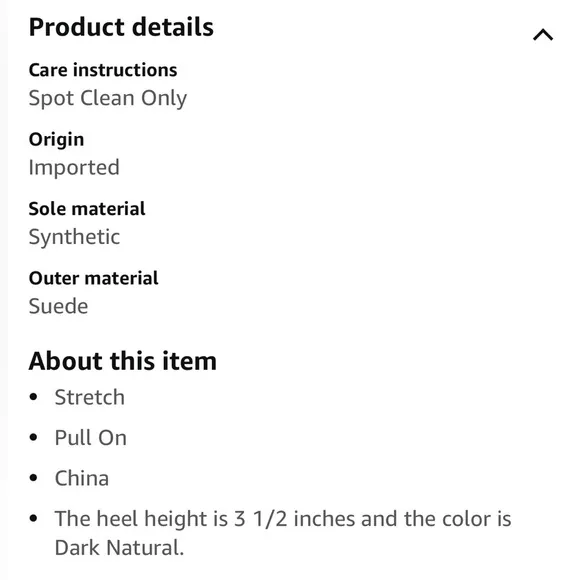The image size is (580, 580).
Task: Click the Dark Natural color text
Action: point(119,548)
